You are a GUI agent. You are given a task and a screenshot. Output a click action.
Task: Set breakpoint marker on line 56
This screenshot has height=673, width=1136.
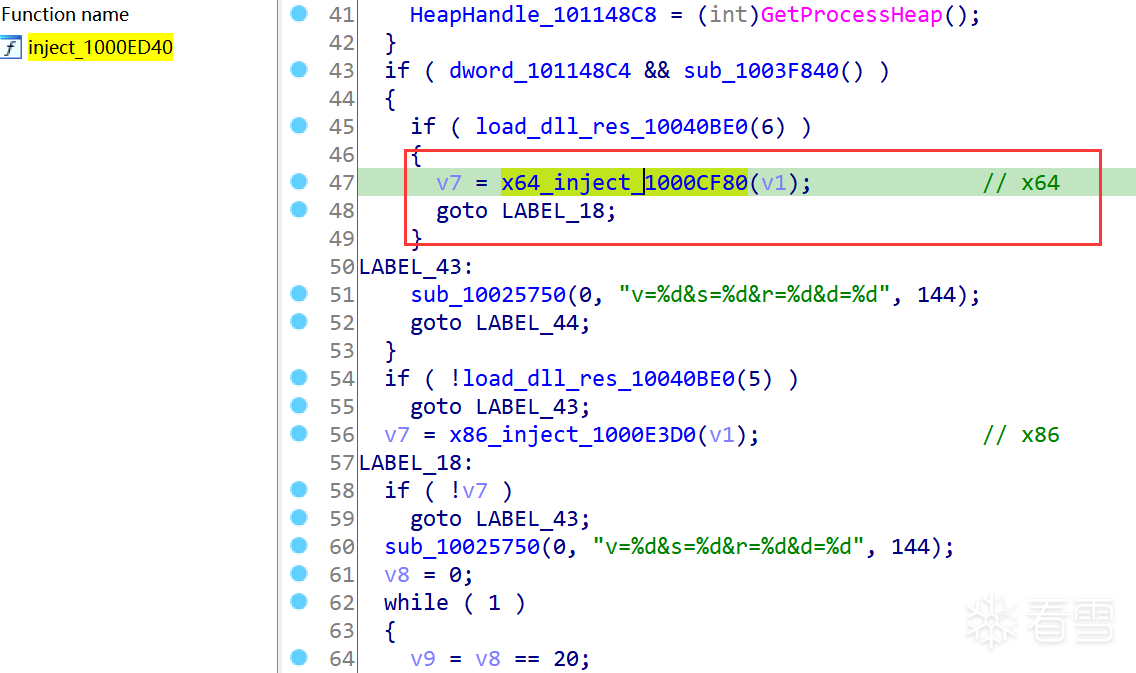click(x=298, y=433)
